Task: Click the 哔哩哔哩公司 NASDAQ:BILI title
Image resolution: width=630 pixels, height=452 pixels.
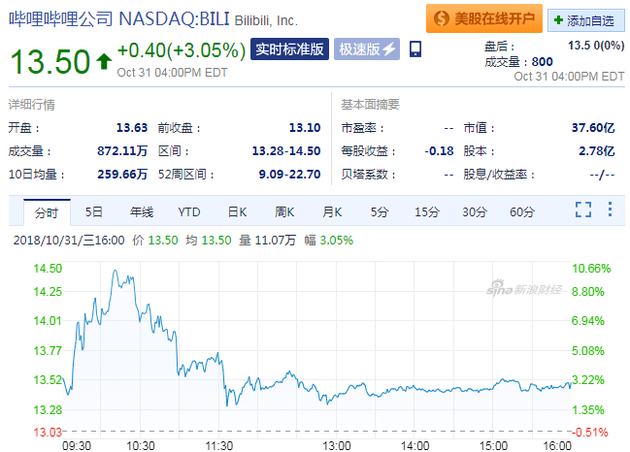Action: pyautogui.click(x=119, y=18)
